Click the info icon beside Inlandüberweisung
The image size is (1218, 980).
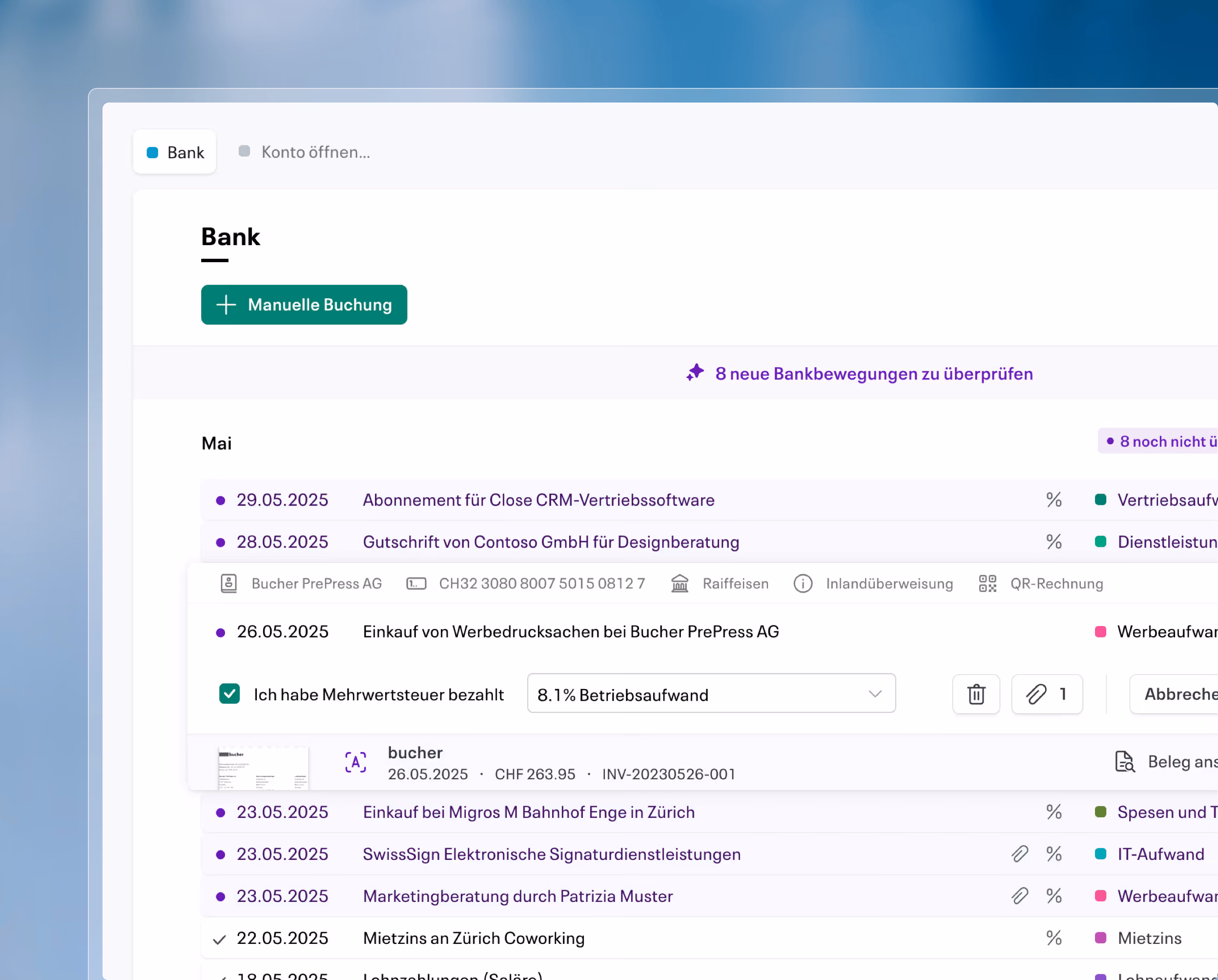[803, 583]
